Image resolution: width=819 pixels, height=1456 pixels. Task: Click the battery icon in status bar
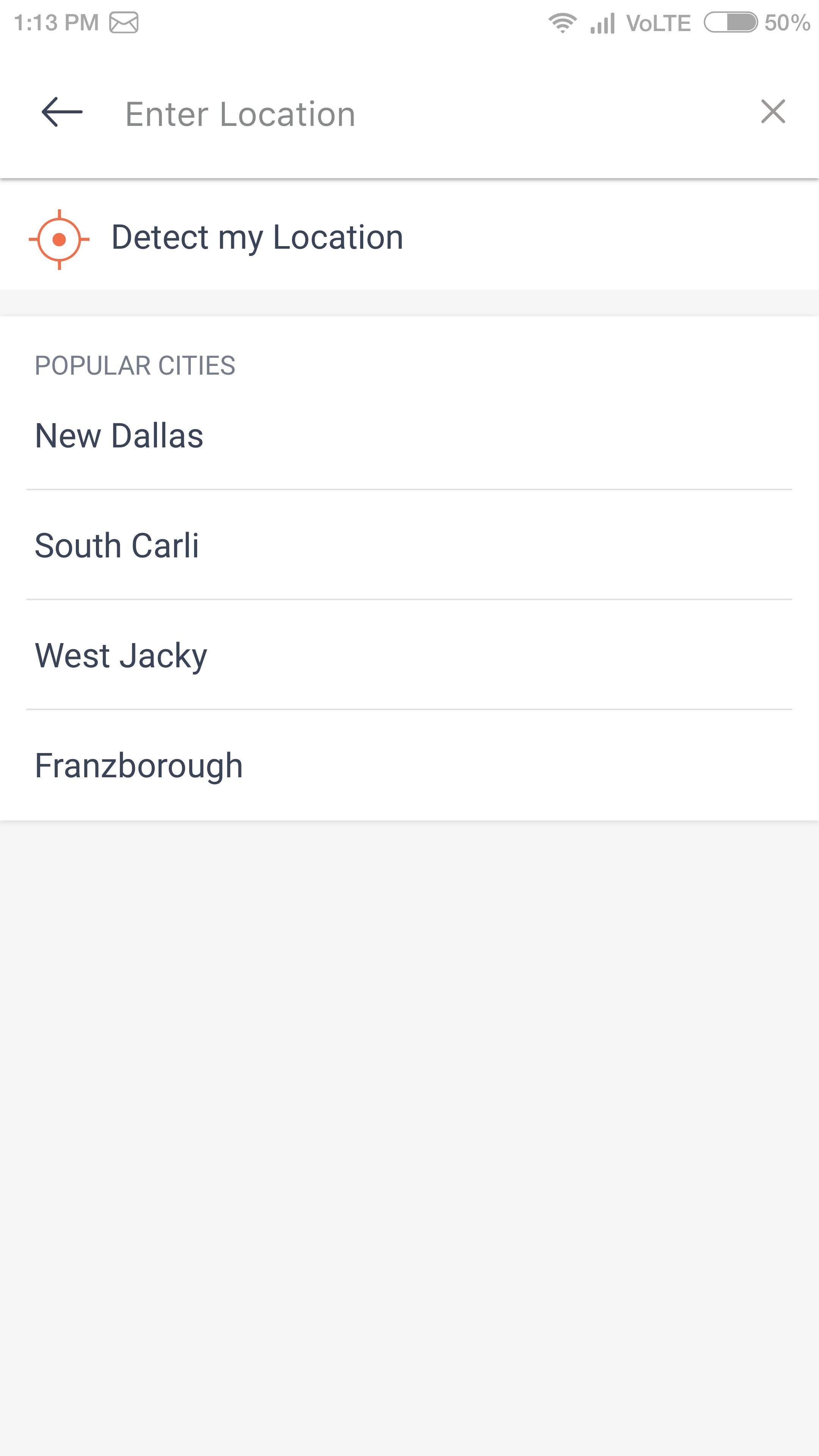click(730, 23)
